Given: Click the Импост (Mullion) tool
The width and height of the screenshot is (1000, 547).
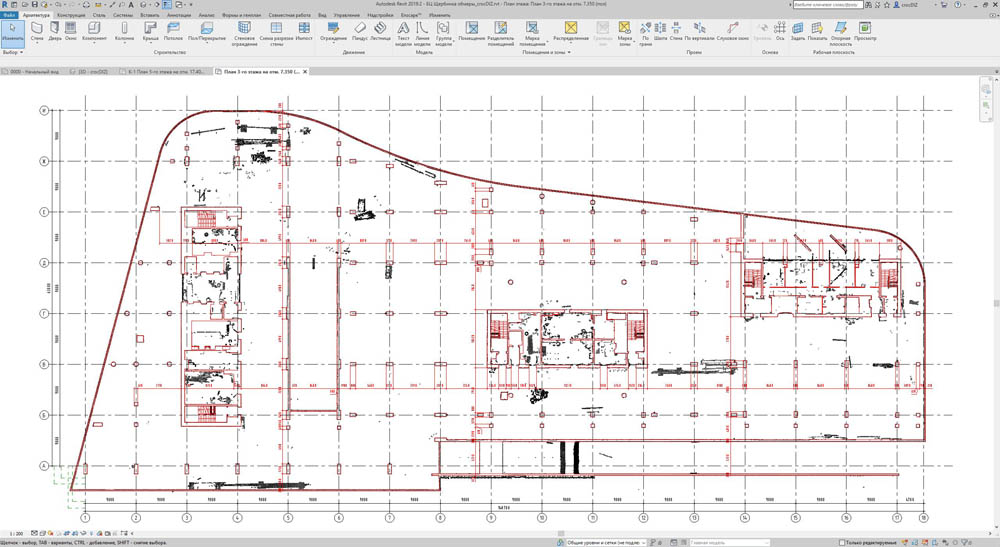Looking at the screenshot, I should click(304, 32).
